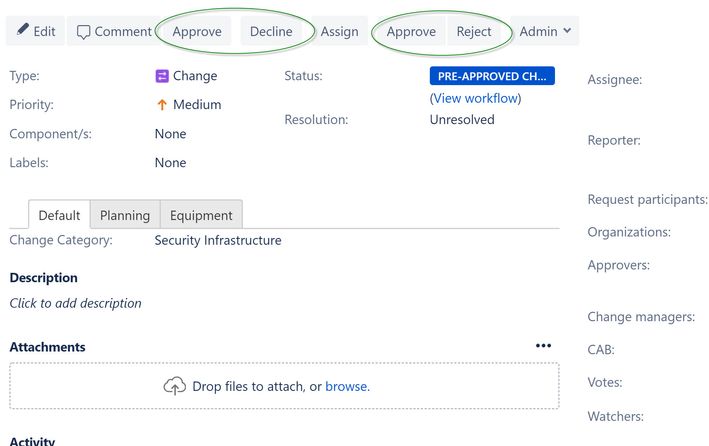709x446 pixels.
Task: Open the Comment button in toolbar
Action: (x=114, y=31)
